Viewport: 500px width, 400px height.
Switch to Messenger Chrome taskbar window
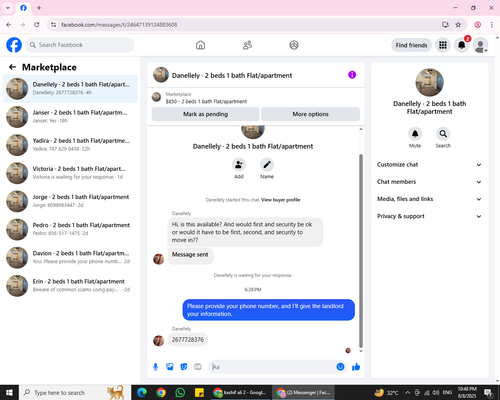pyautogui.click(x=303, y=393)
